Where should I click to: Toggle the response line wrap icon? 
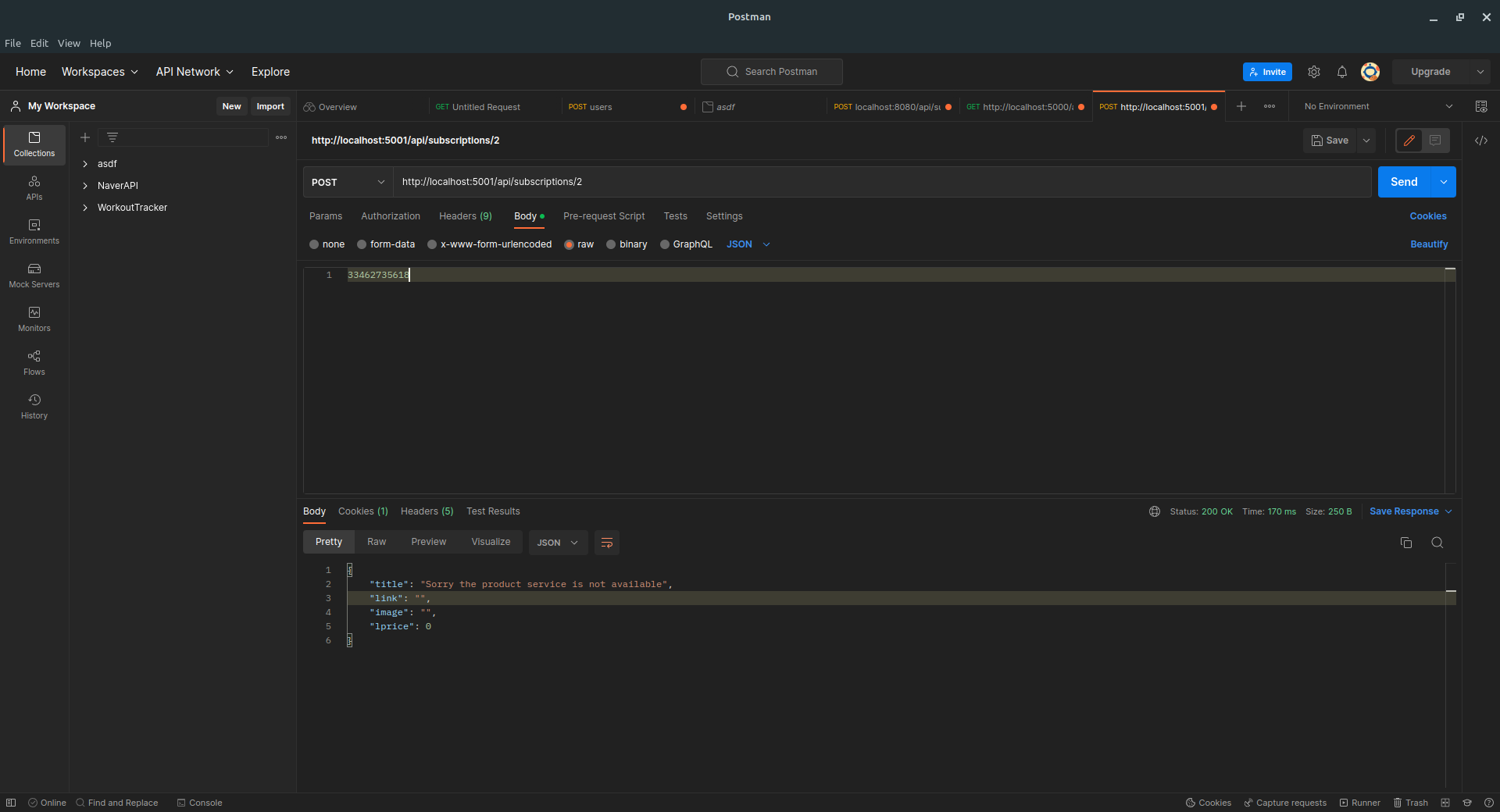[x=606, y=543]
